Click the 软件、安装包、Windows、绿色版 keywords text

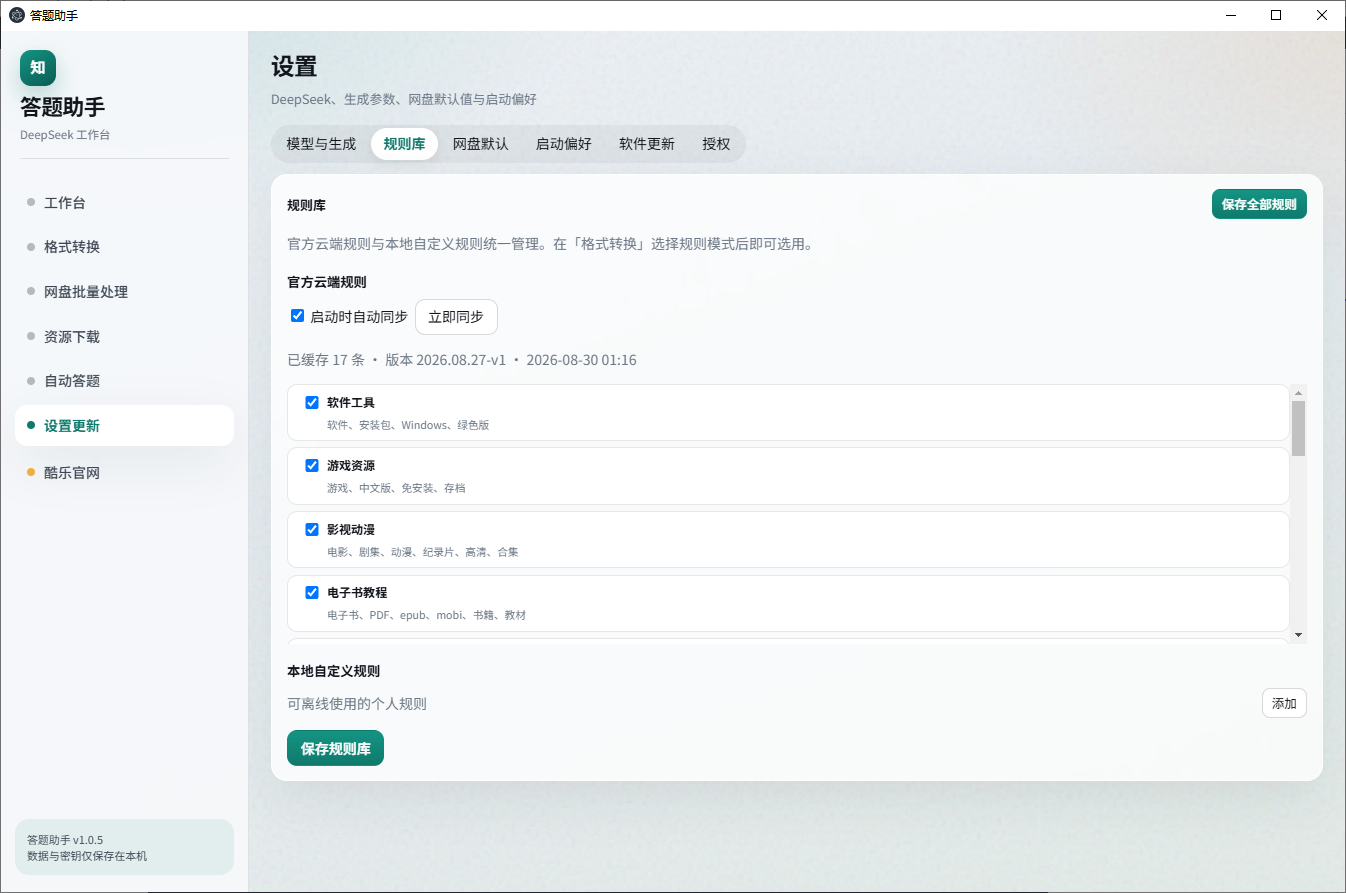(x=408, y=425)
